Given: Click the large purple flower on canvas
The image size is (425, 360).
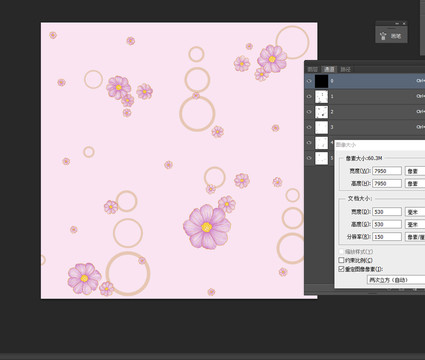Looking at the screenshot, I should click(x=207, y=227).
